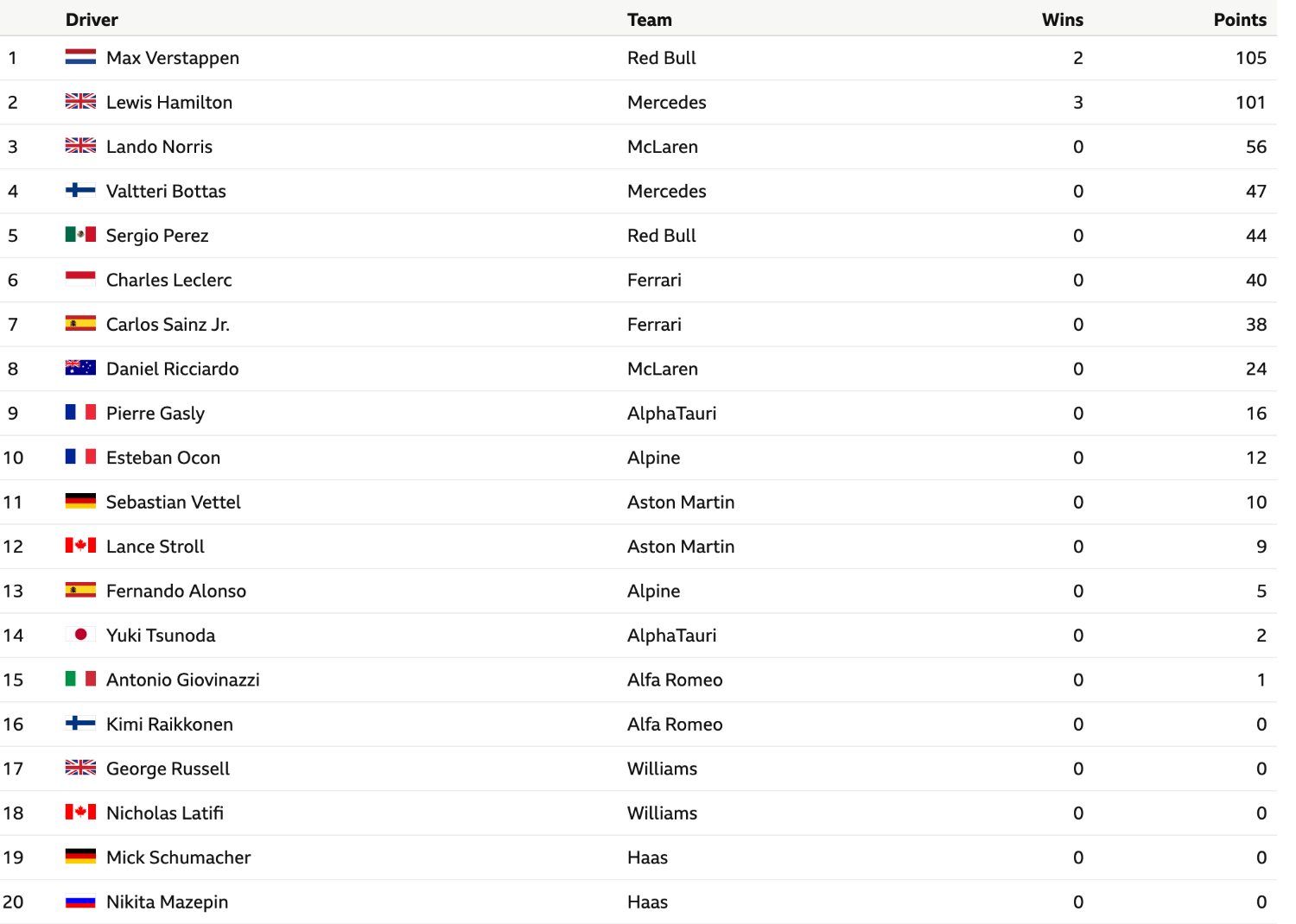The height and width of the screenshot is (924, 1296).
Task: Click the Wins column header
Action: (1063, 20)
